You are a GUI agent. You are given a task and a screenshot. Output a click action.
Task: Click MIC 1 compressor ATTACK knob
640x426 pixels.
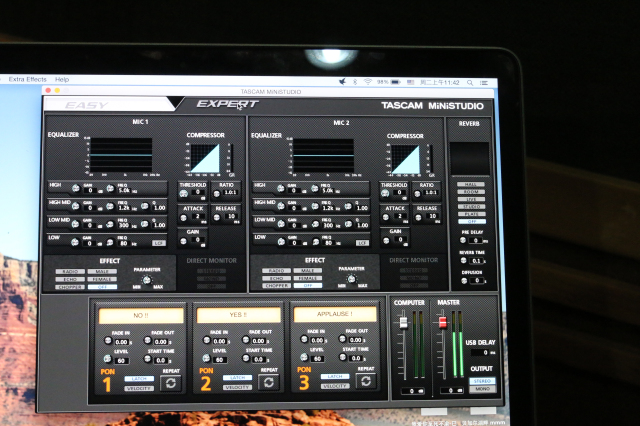tap(184, 218)
